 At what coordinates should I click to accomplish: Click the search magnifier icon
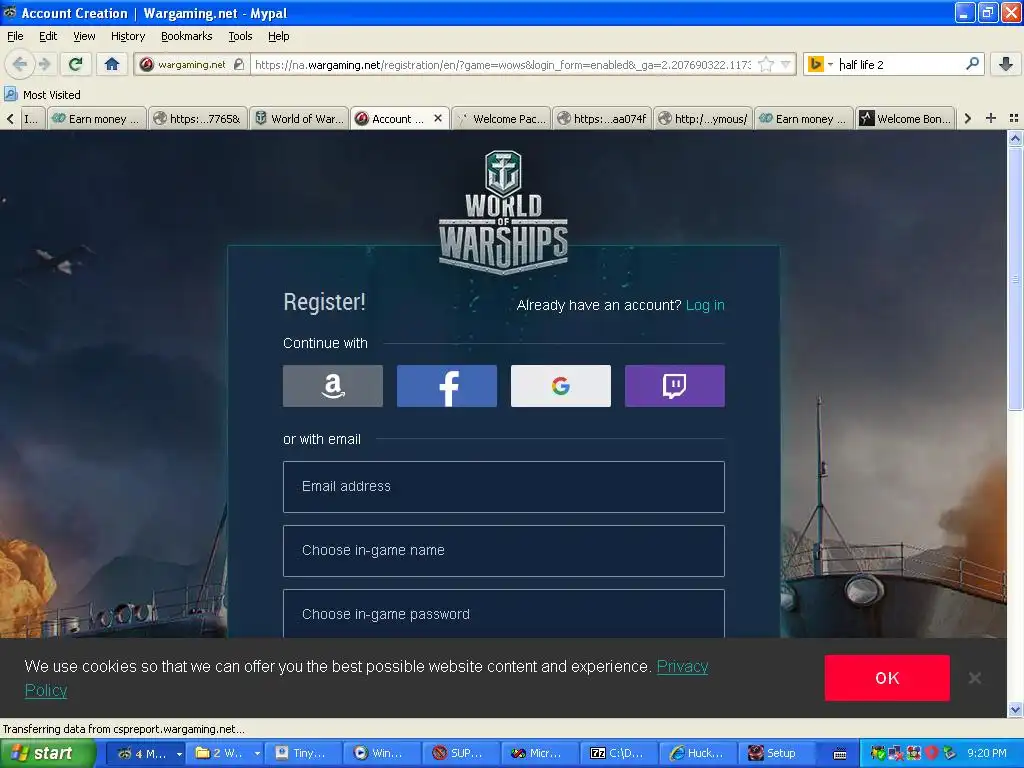coord(972,64)
